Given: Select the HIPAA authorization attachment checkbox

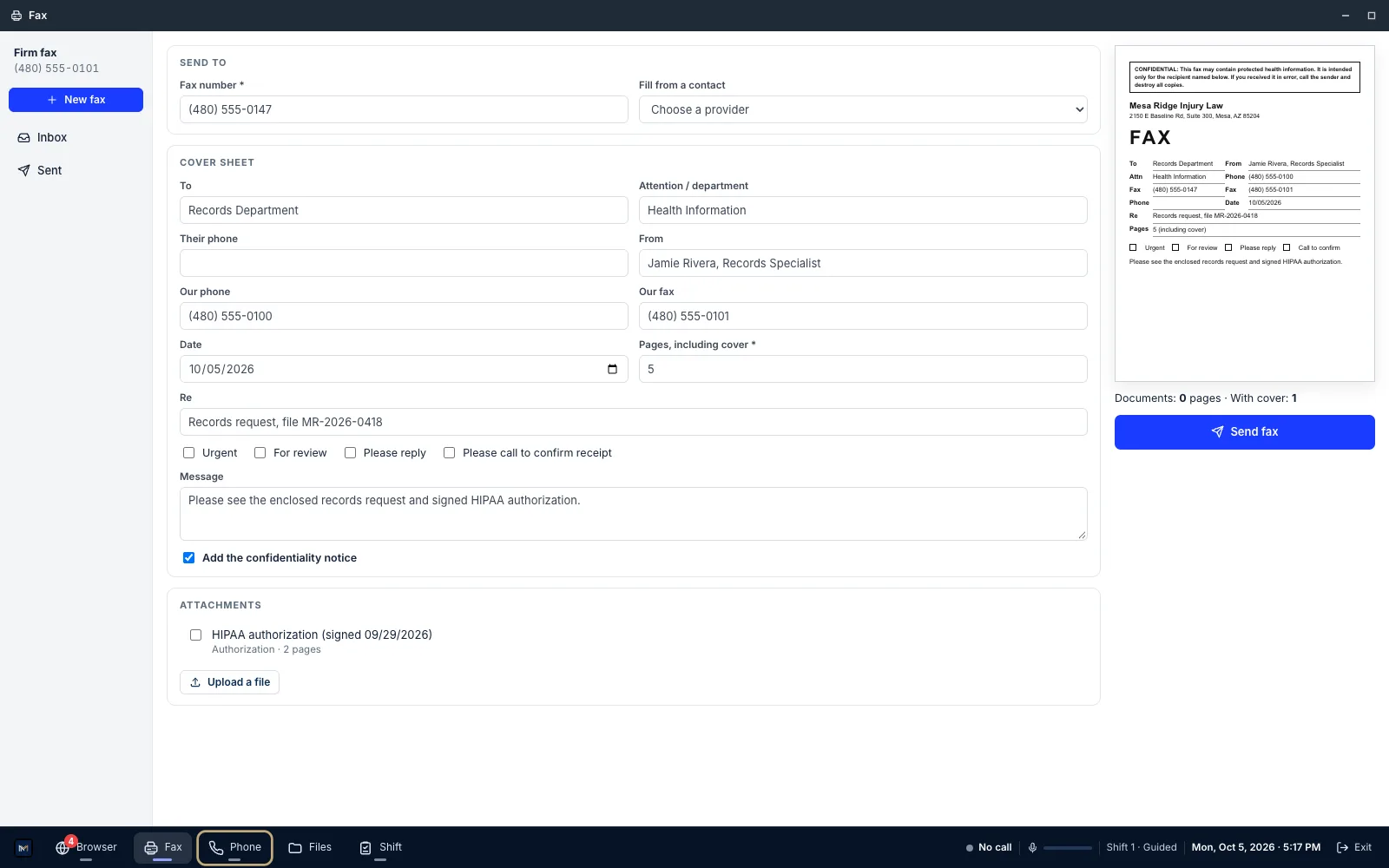Looking at the screenshot, I should pos(195,635).
